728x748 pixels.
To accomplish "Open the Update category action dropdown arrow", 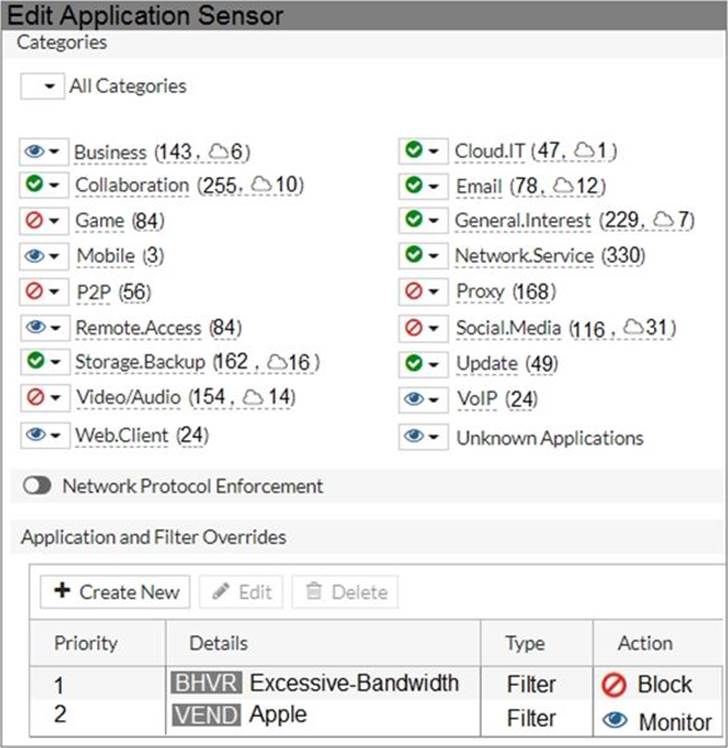I will tap(434, 363).
